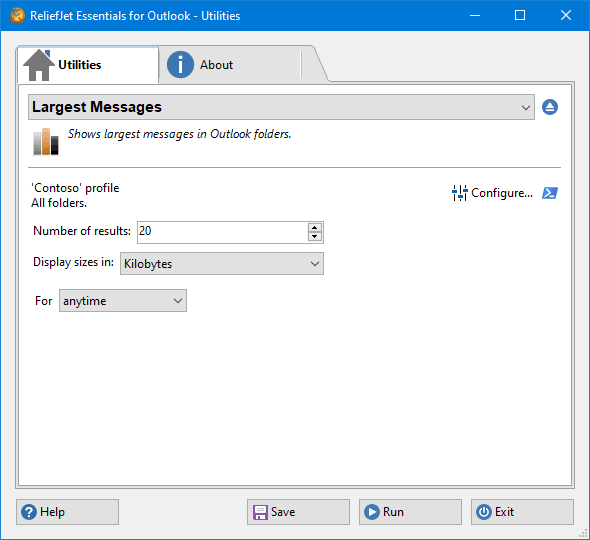This screenshot has width=590, height=540.
Task: Click the blue info icon on About tab
Action: [x=180, y=65]
